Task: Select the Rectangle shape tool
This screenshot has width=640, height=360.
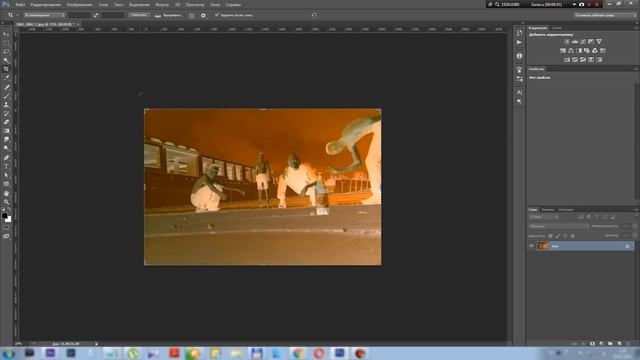Action: [6, 184]
